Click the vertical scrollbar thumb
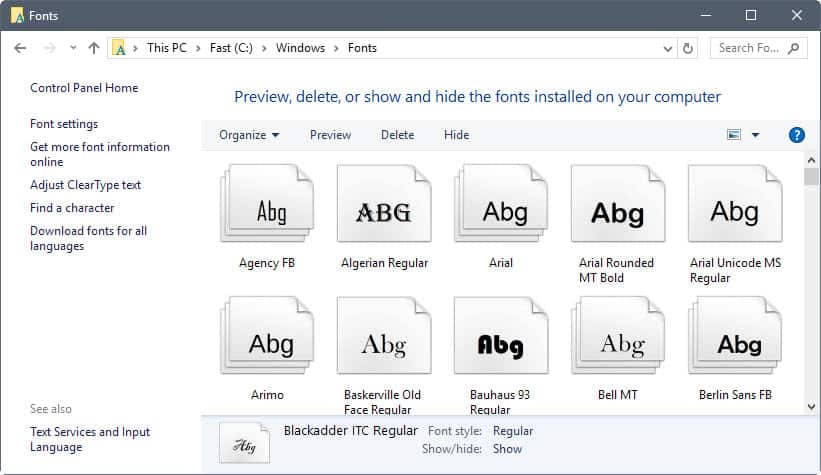This screenshot has width=821, height=475. (x=811, y=177)
